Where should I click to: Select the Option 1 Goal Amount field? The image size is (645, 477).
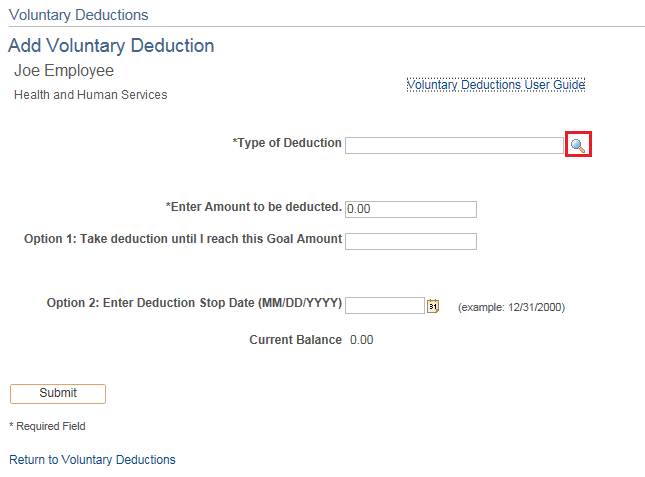point(410,241)
